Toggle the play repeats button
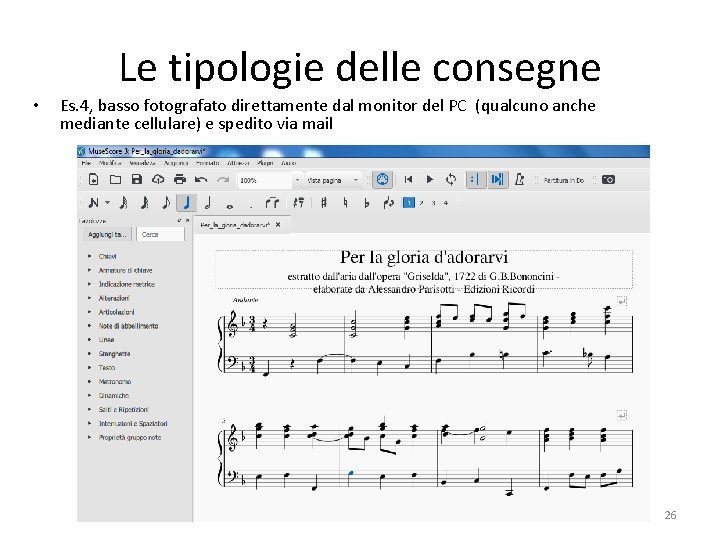Viewport: 720px width, 540px height. click(475, 180)
